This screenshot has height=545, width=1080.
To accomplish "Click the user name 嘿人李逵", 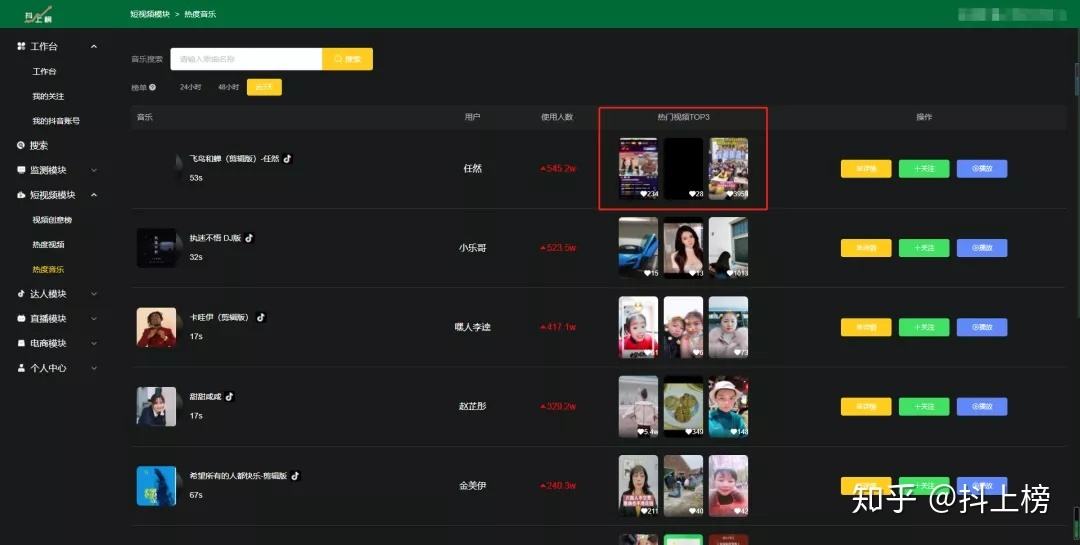I will tap(472, 327).
